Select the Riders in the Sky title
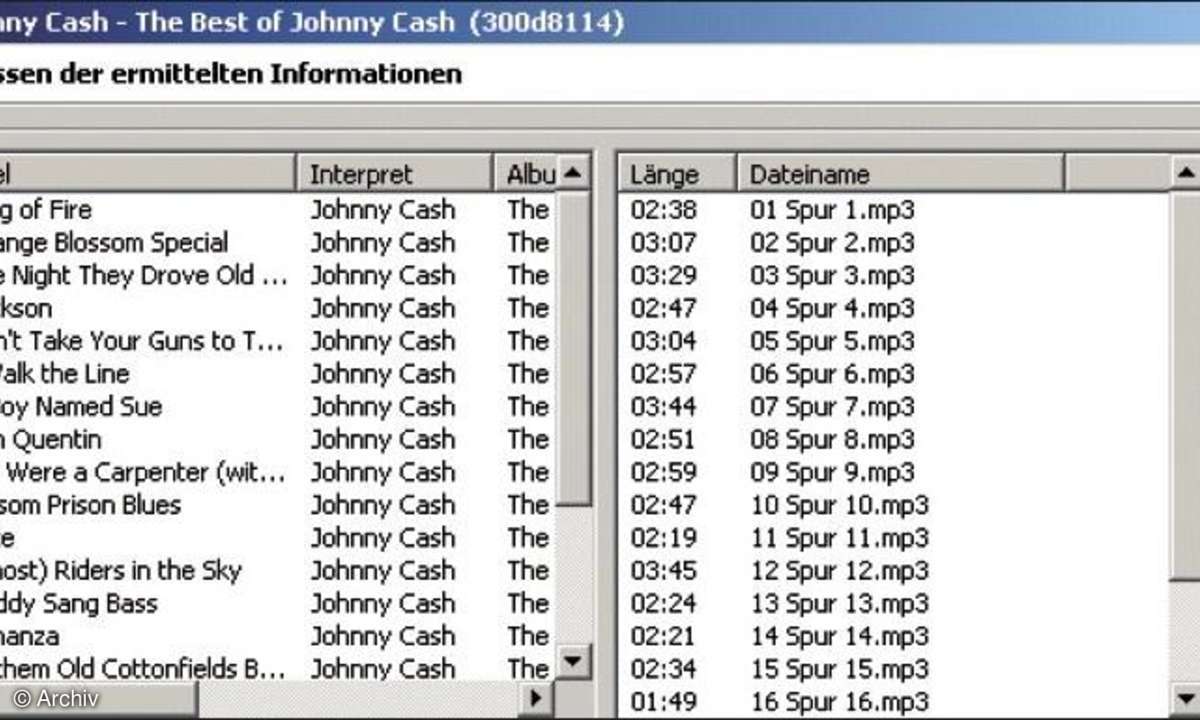The width and height of the screenshot is (1200, 720). (x=121, y=571)
